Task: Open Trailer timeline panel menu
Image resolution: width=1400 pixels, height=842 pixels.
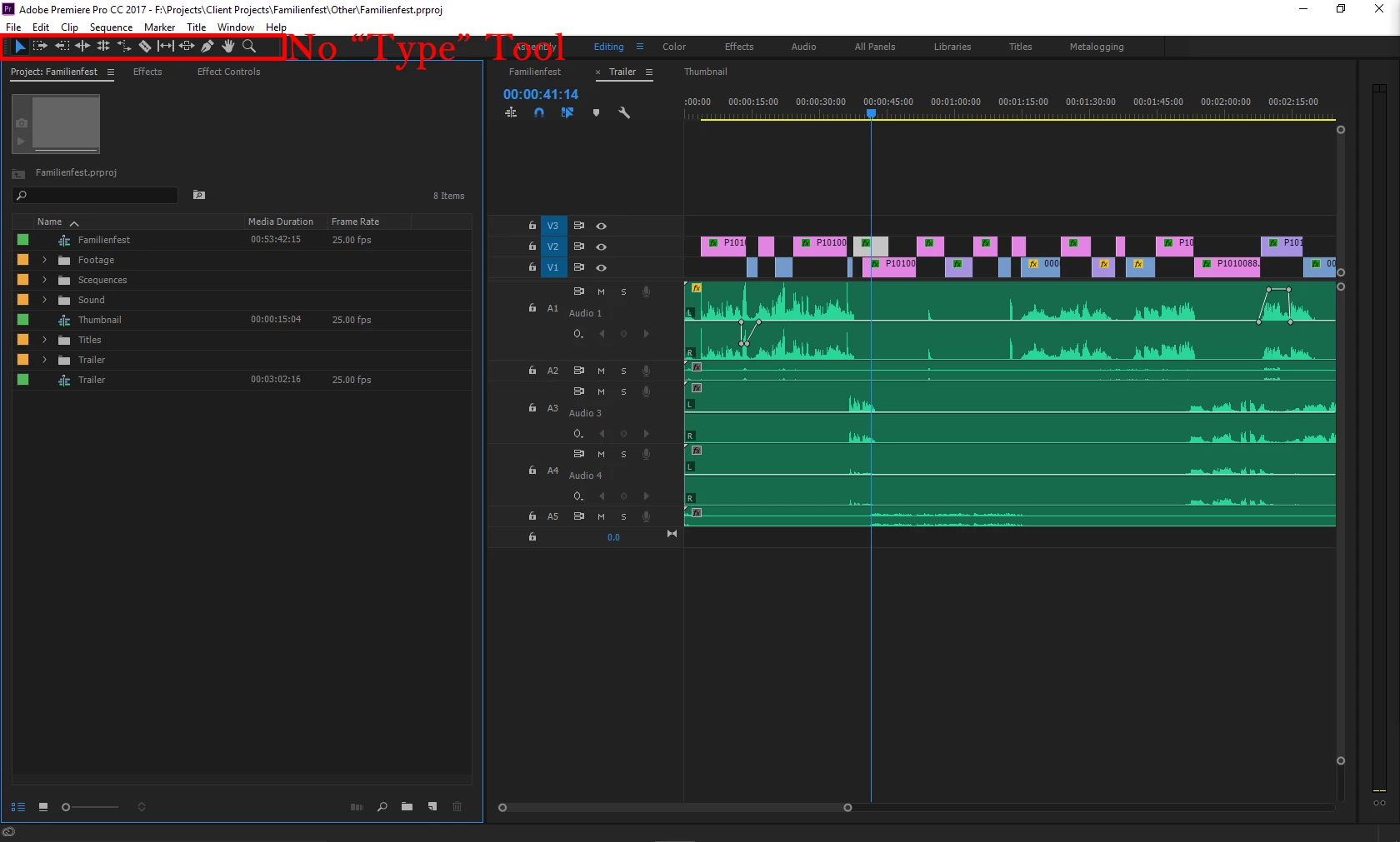Action: pyautogui.click(x=649, y=72)
